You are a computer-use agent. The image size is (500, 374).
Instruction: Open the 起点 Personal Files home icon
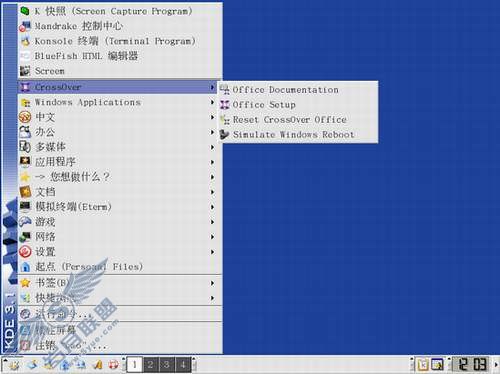[x=25, y=267]
